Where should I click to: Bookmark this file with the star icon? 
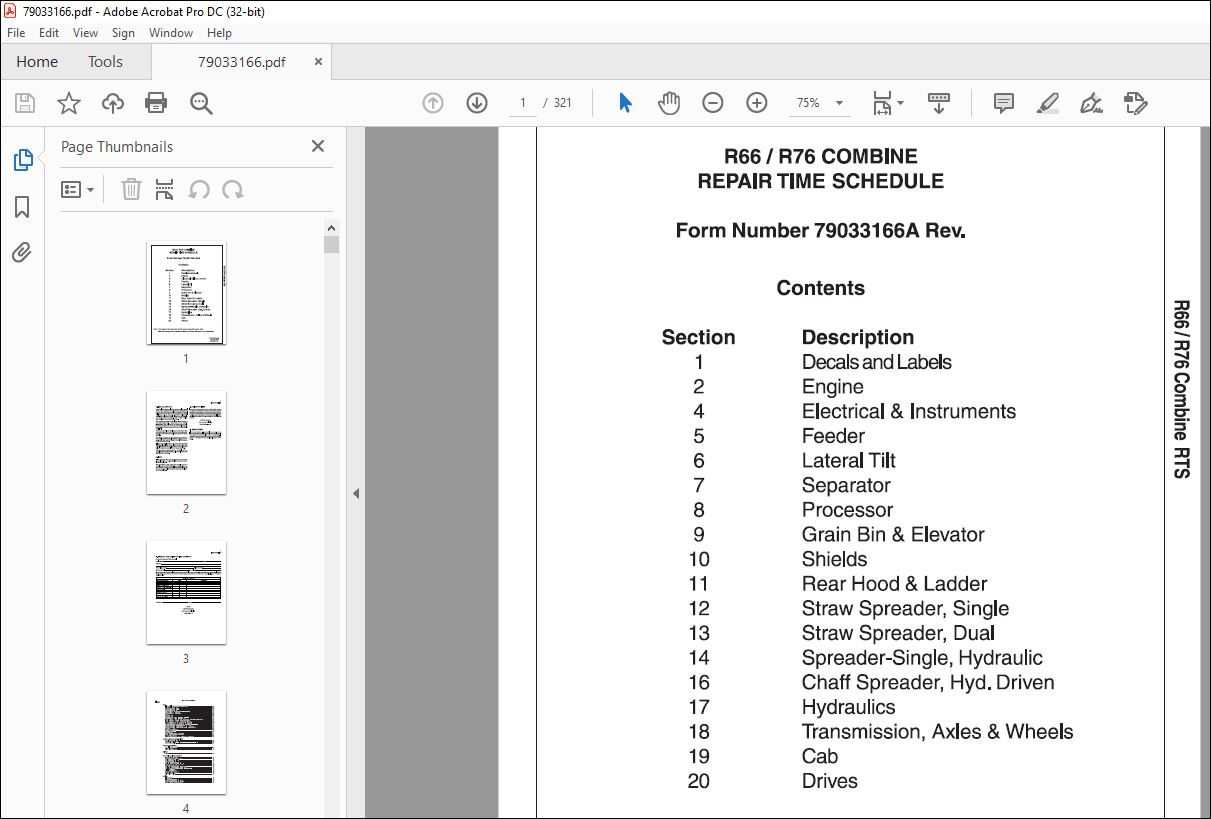click(x=69, y=103)
